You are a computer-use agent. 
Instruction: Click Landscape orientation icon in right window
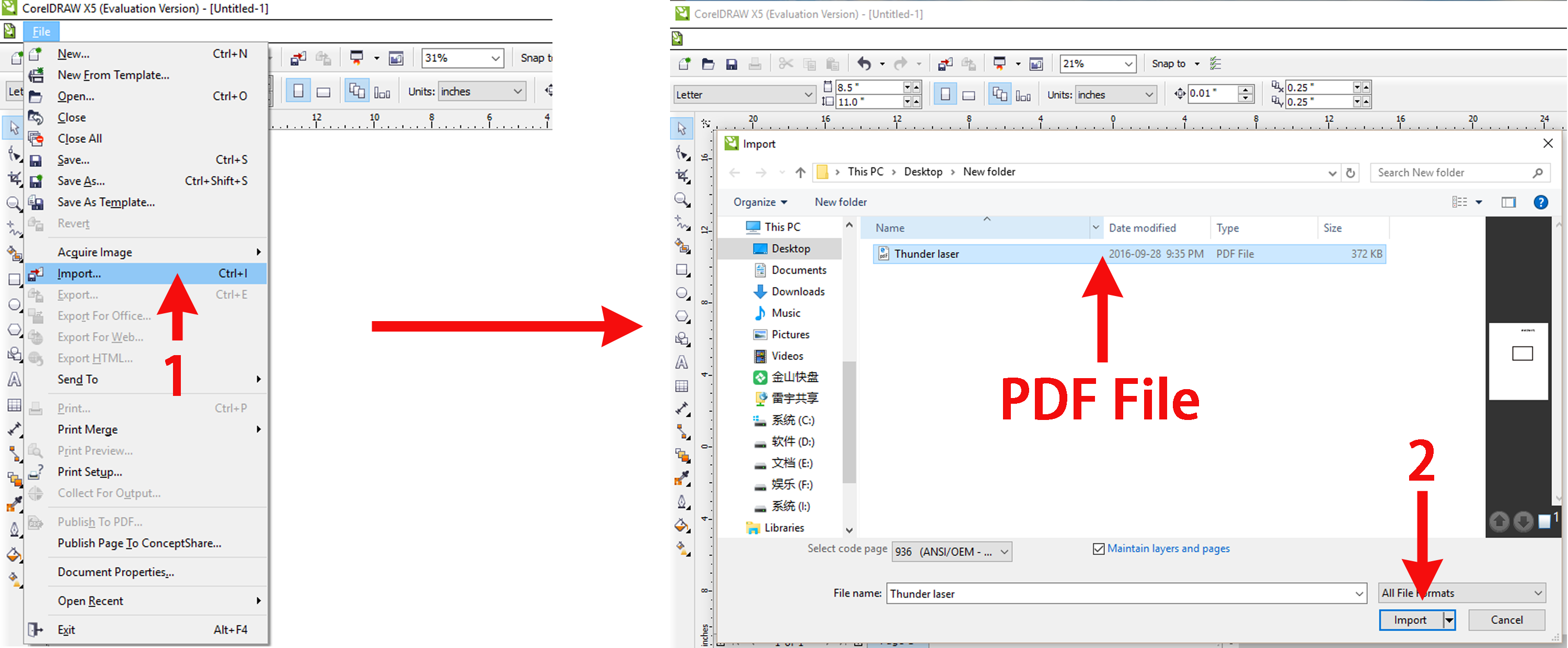click(x=969, y=95)
